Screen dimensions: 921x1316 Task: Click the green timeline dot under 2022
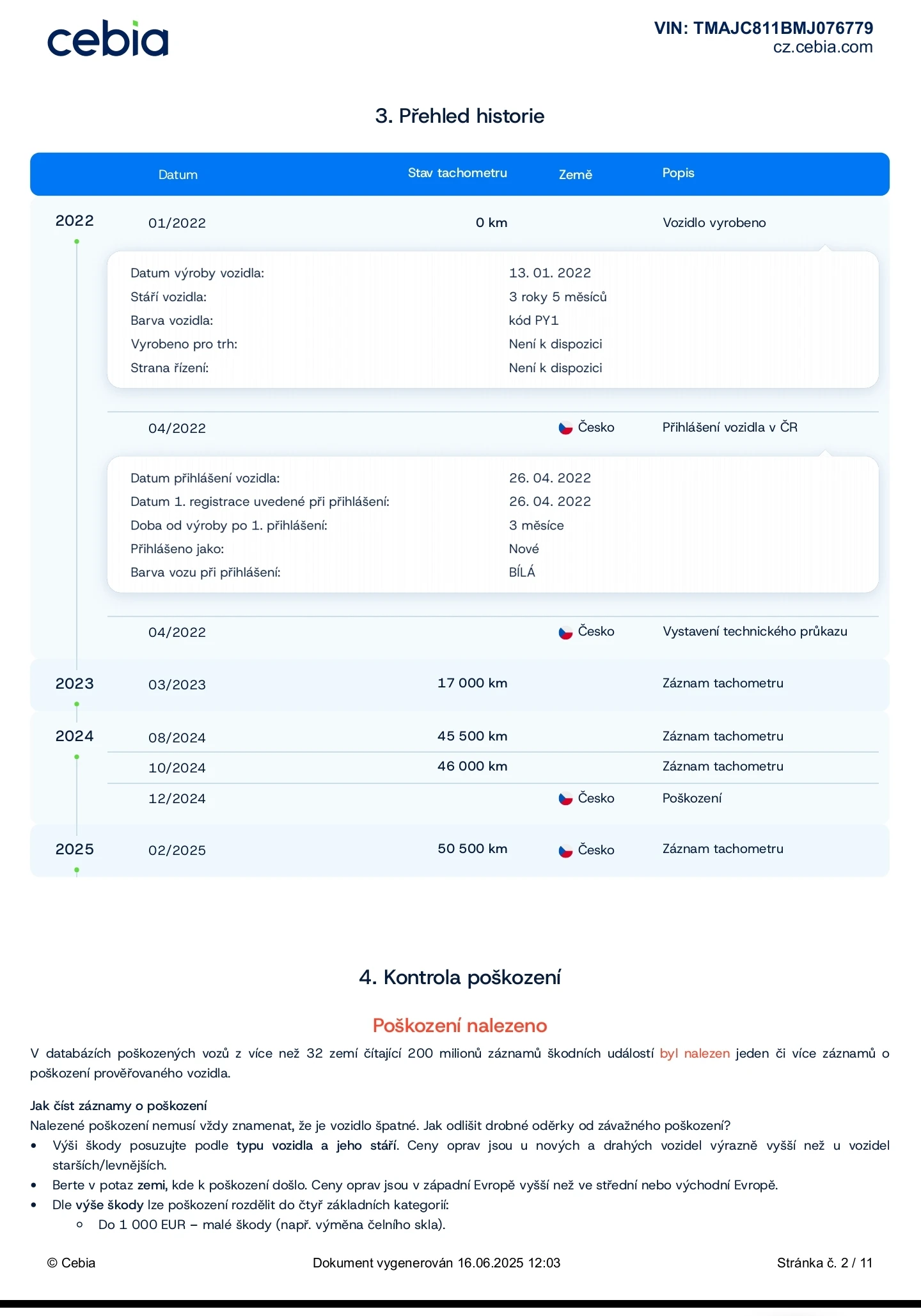[x=77, y=242]
